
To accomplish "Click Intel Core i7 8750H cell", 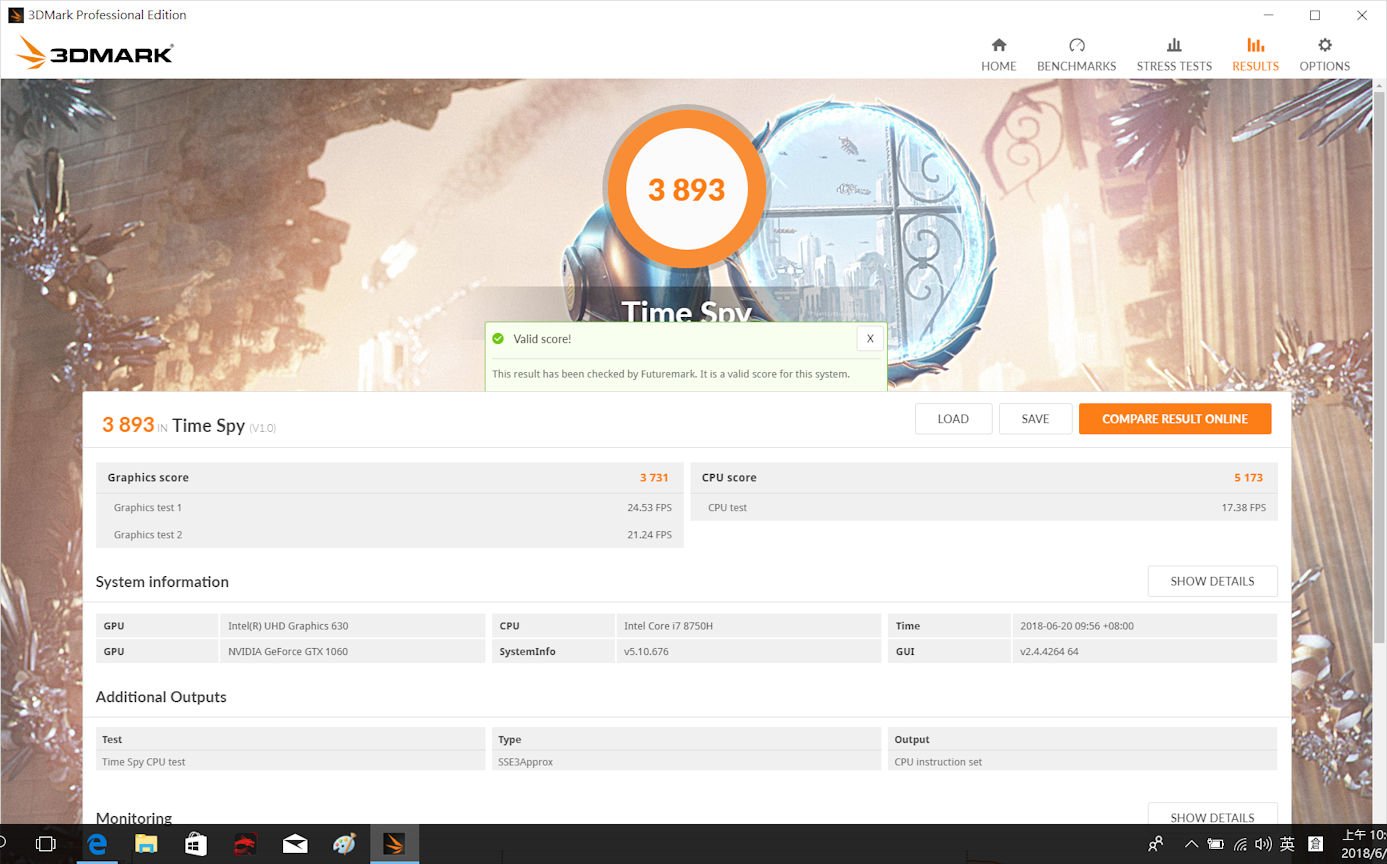I will [x=748, y=626].
